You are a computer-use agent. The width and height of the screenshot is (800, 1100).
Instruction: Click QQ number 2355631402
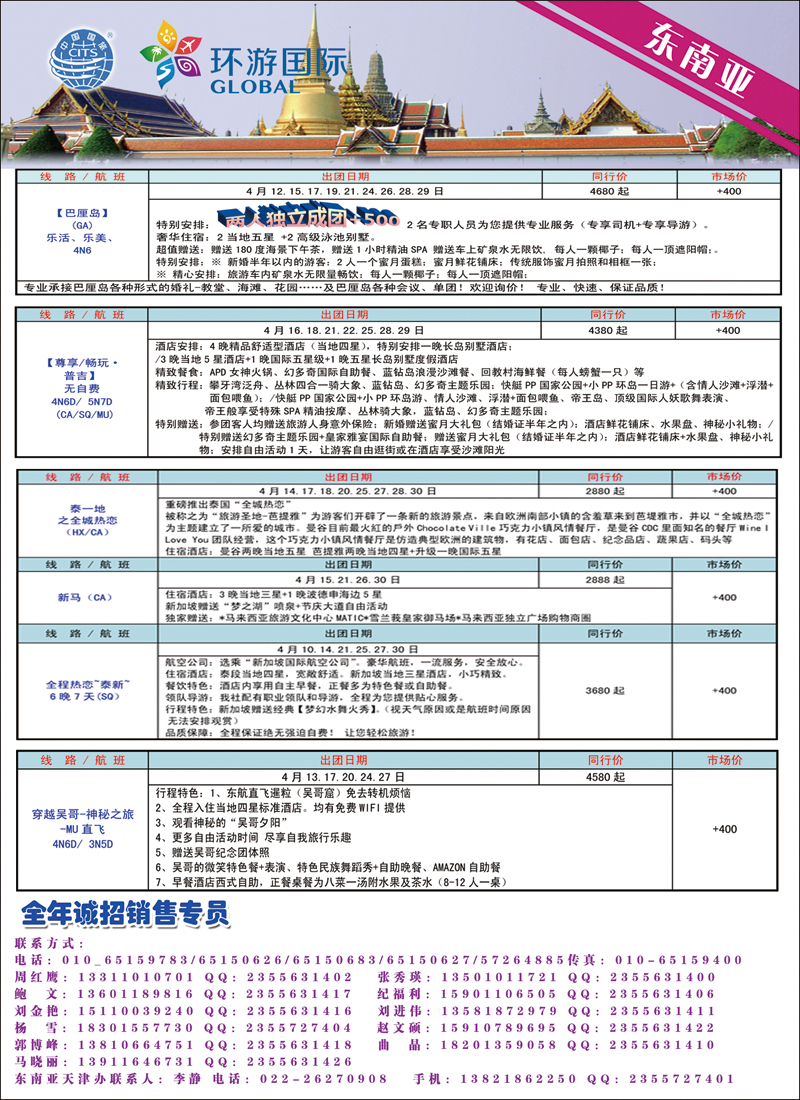coord(298,977)
